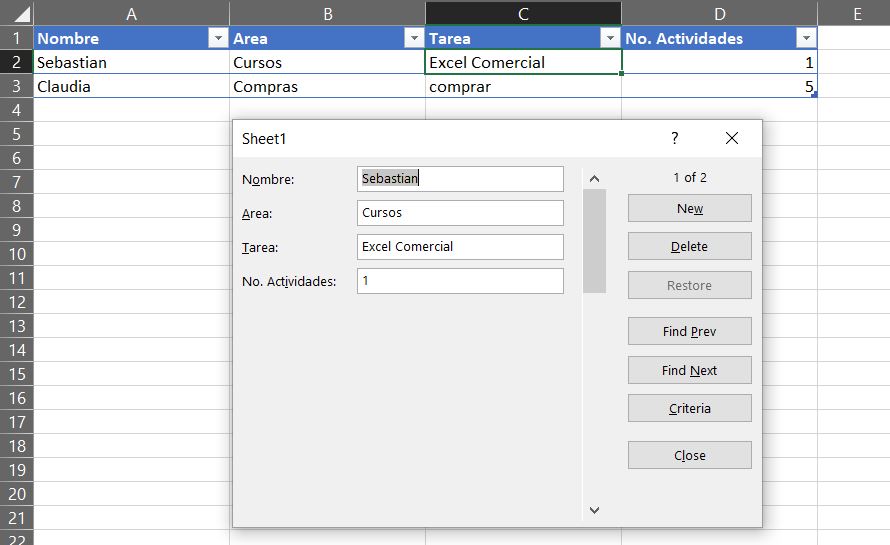Open the Tarea column filter dropdown
Viewport: 890px width, 545px height.
pos(610,38)
